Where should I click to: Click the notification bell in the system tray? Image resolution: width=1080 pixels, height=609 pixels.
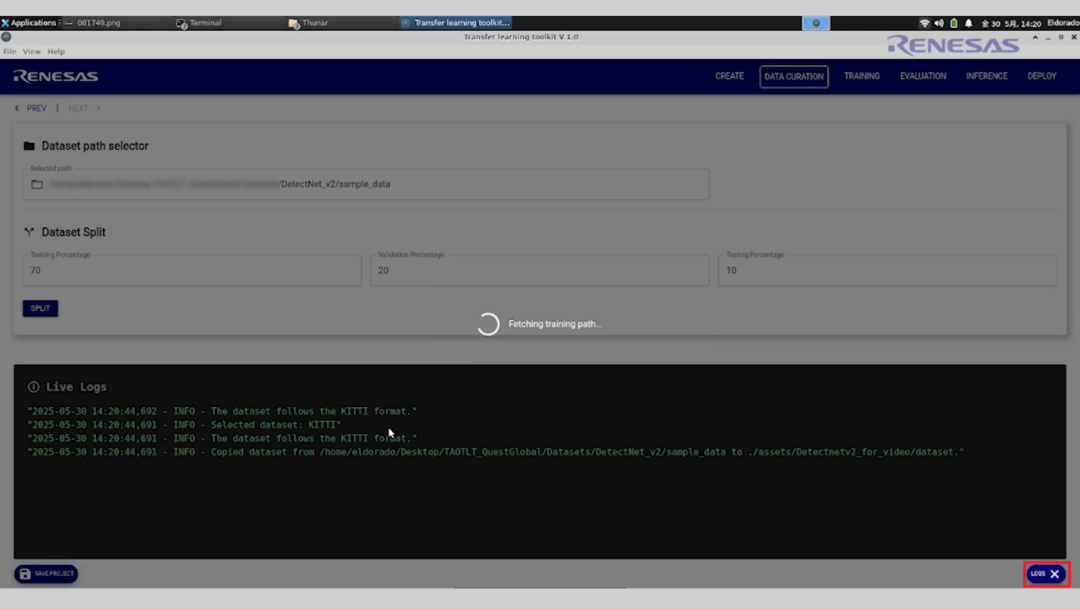tap(968, 23)
